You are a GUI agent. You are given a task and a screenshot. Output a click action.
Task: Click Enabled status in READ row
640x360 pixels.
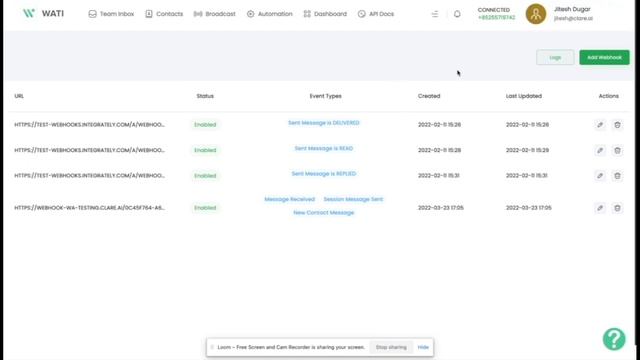tap(205, 150)
